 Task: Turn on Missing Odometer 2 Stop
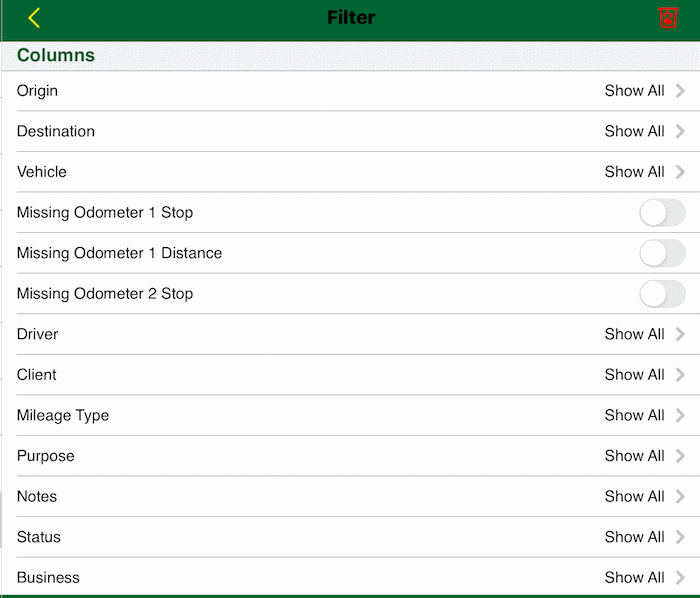click(x=662, y=294)
